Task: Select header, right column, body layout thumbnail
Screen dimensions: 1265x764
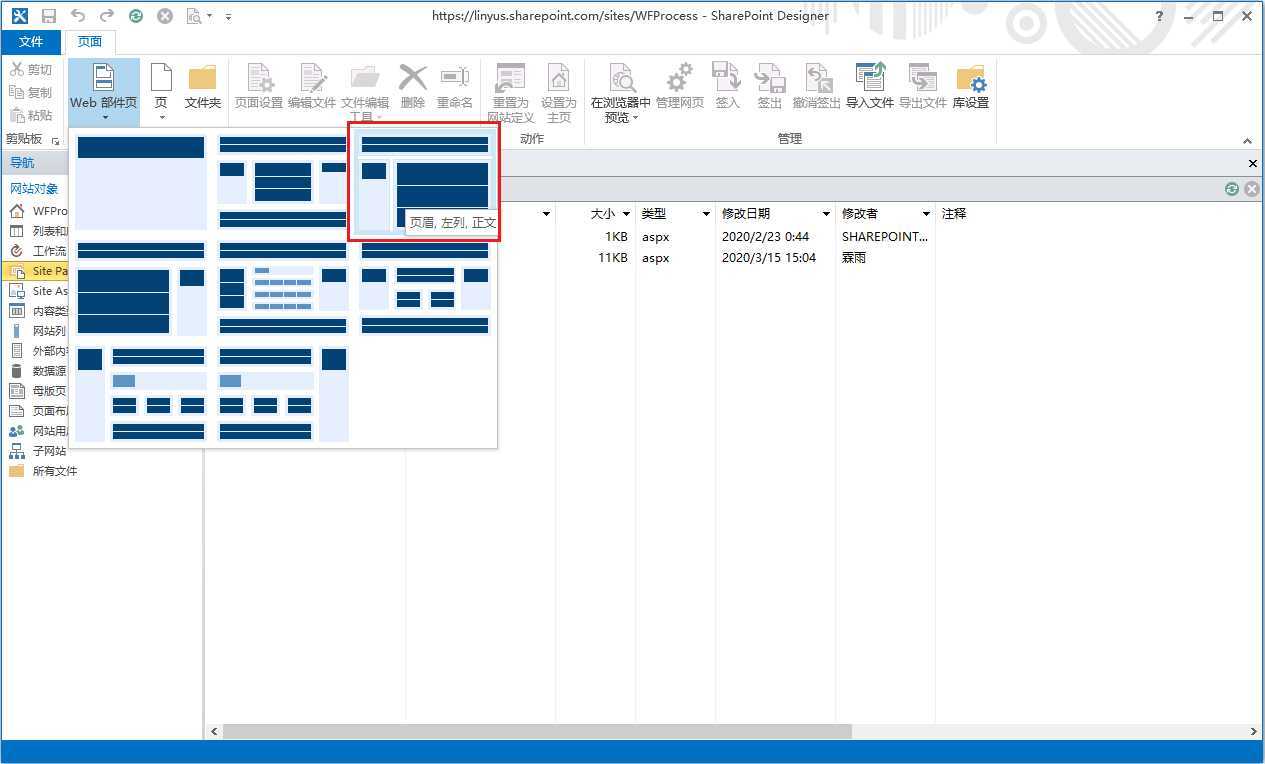Action: pos(141,289)
